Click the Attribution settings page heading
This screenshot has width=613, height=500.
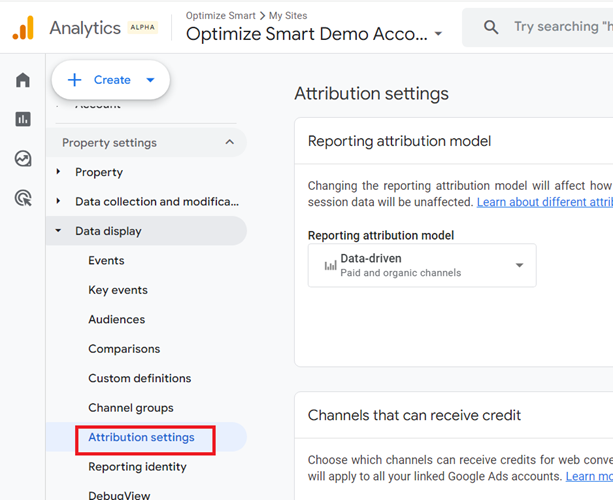(x=371, y=94)
